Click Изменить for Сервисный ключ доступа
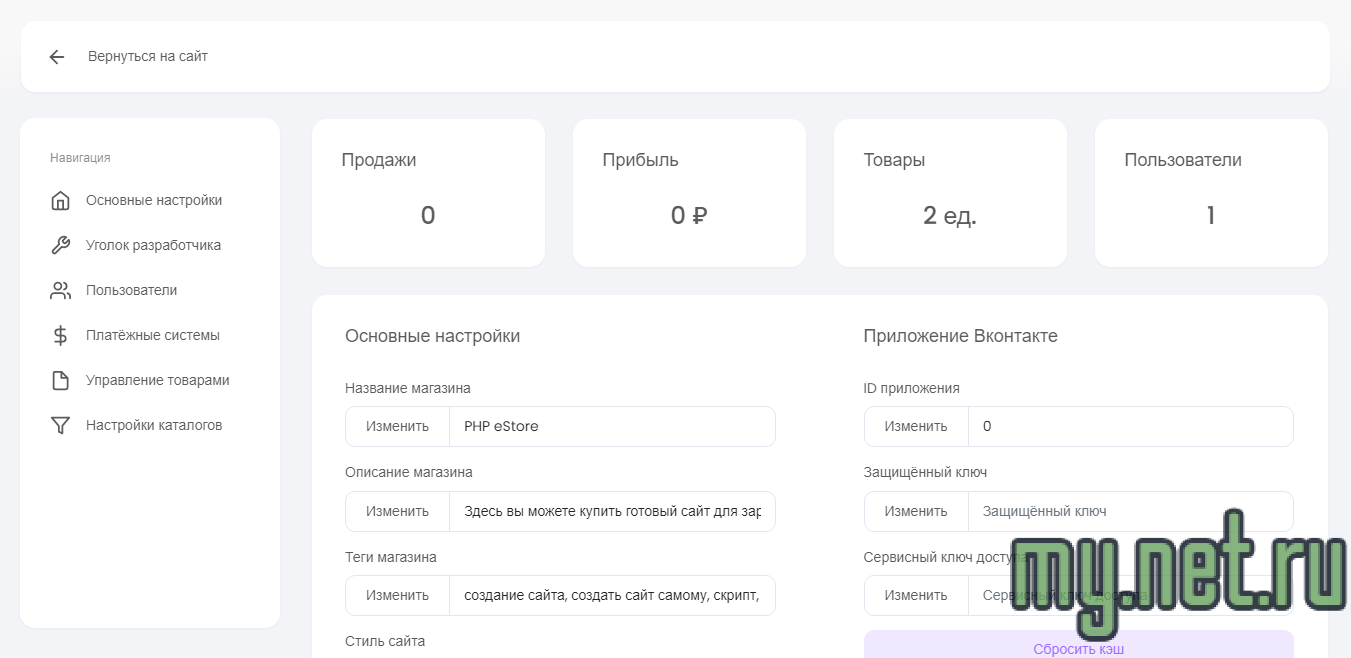The height and width of the screenshot is (658, 1351). pos(916,595)
